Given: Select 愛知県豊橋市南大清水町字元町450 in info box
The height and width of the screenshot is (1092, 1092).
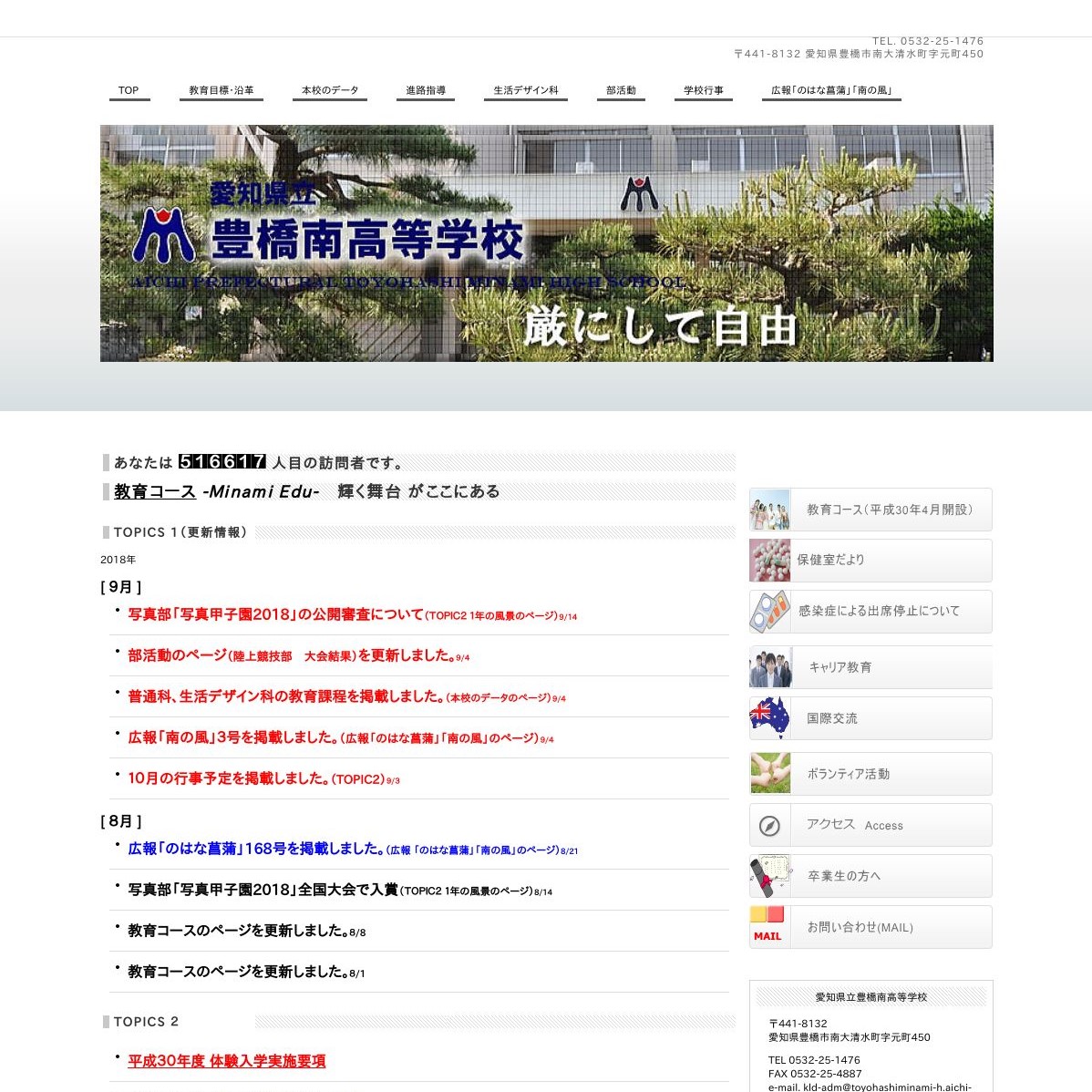Looking at the screenshot, I should pos(849,1037).
